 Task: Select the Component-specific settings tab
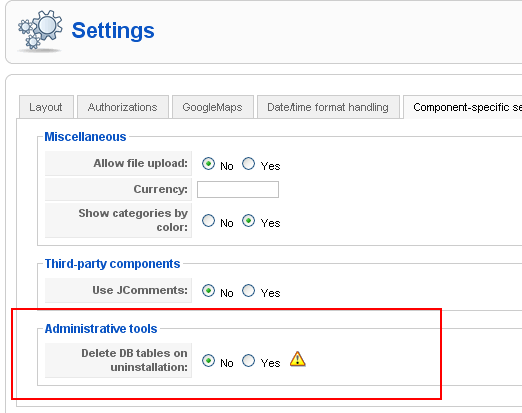tap(463, 107)
